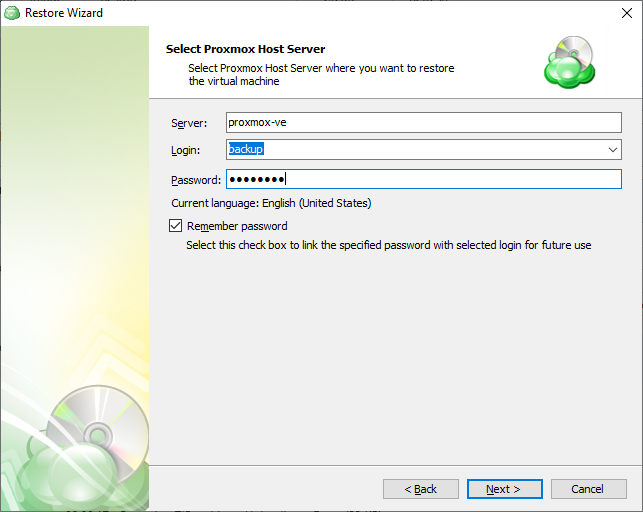Focus the Server field containing proxmox-ve
Image resolution: width=643 pixels, height=512 pixels.
(x=424, y=122)
